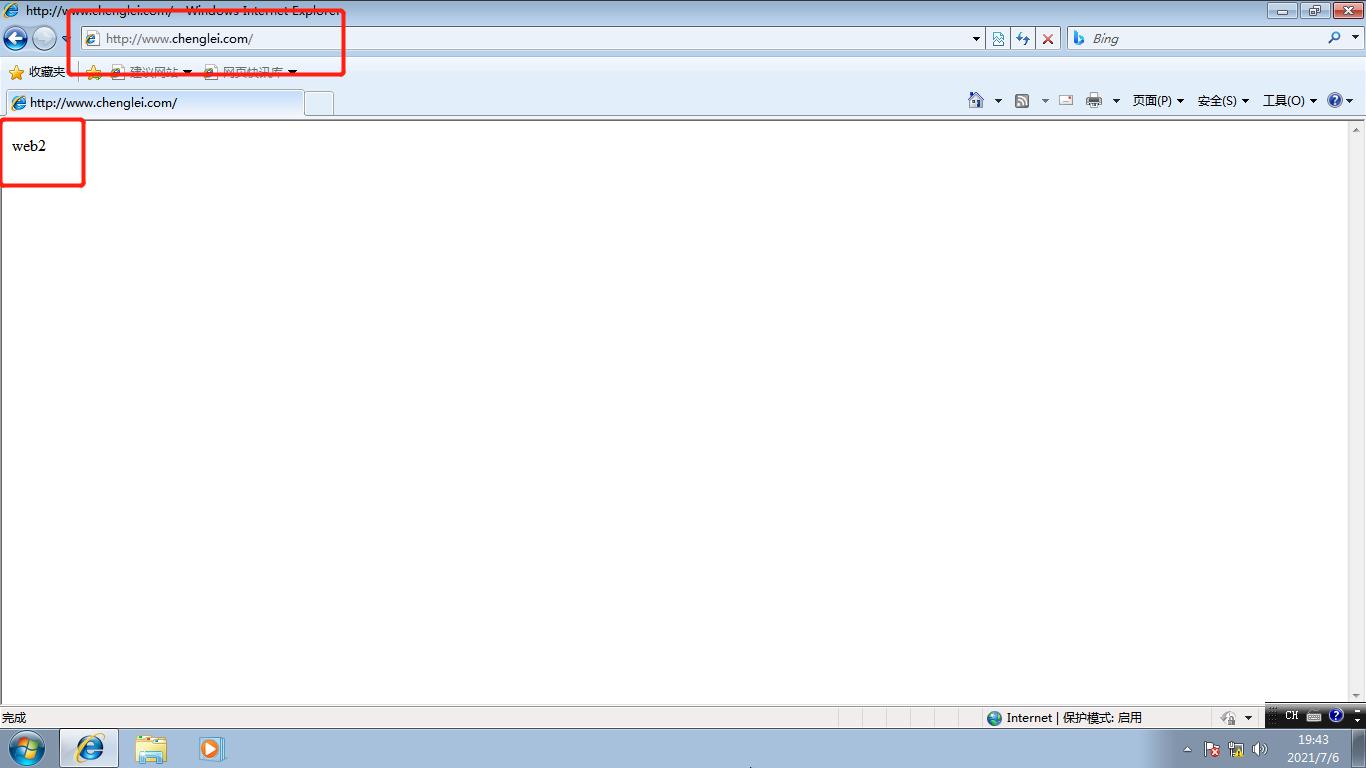1366x768 pixels.
Task: Expand the zoom level dropdown arrow
Action: pyautogui.click(x=1248, y=718)
